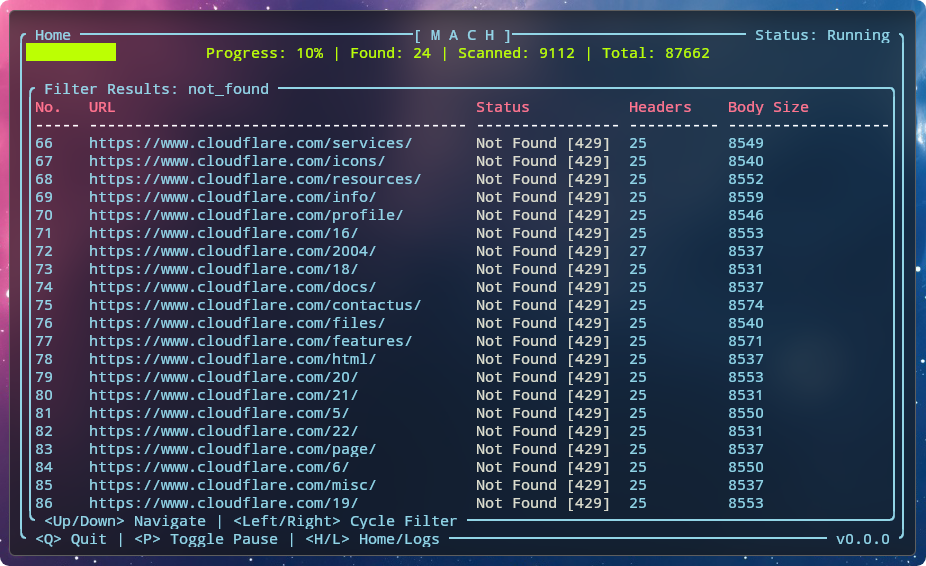Viewport: 926px width, 566px height.
Task: Click Not Found [429] status for docs row
Action: click(543, 288)
